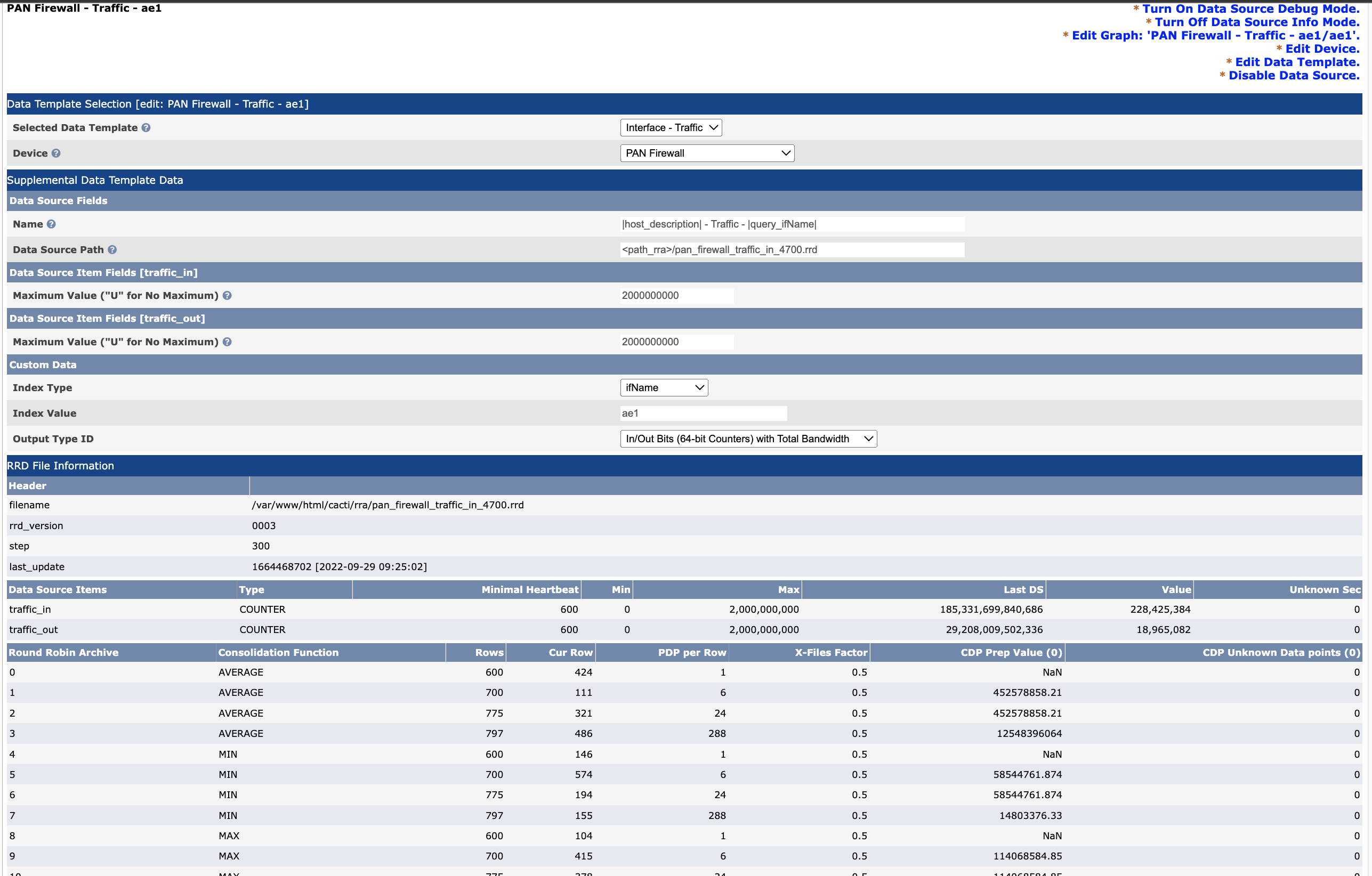This screenshot has width=1372, height=876.
Task: Turn On Data Source Debug Mode link
Action: 1250,9
